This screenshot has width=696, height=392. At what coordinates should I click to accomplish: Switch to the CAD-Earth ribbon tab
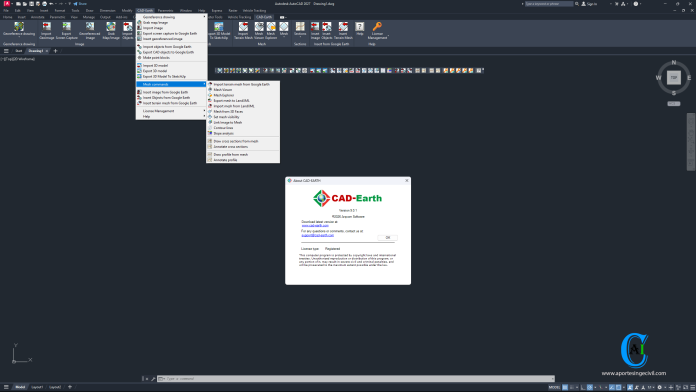(x=264, y=17)
